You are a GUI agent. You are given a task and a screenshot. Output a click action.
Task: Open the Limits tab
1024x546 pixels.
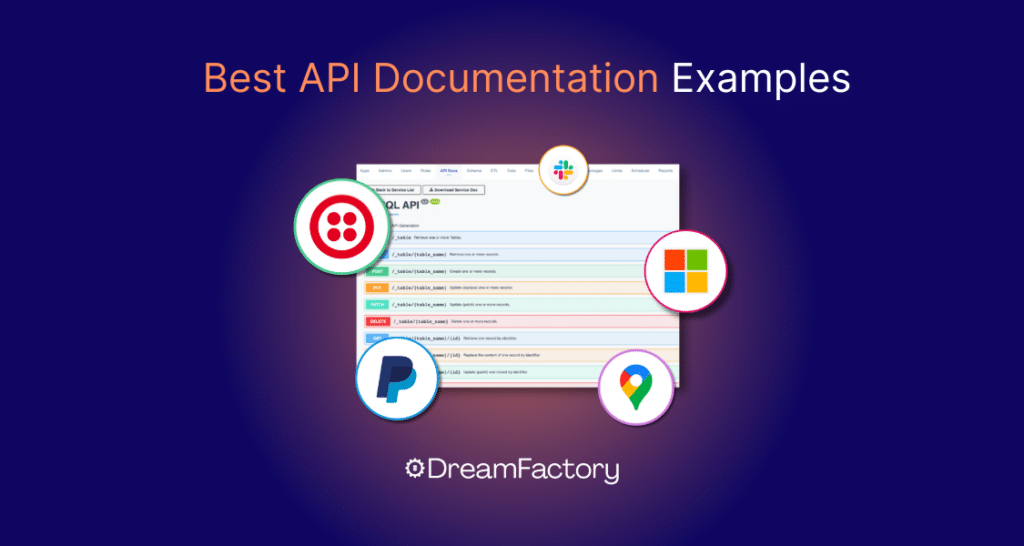(616, 170)
